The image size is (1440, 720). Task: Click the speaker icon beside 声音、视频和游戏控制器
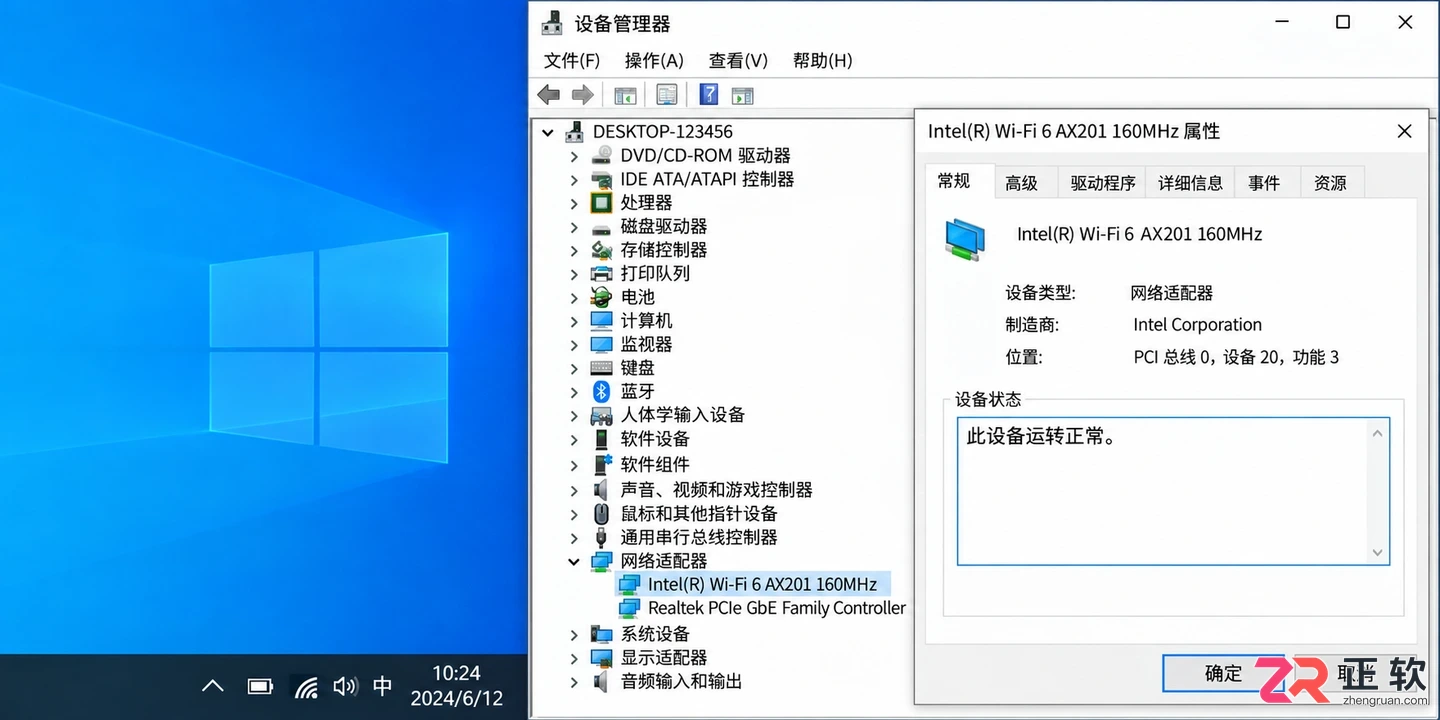[601, 490]
